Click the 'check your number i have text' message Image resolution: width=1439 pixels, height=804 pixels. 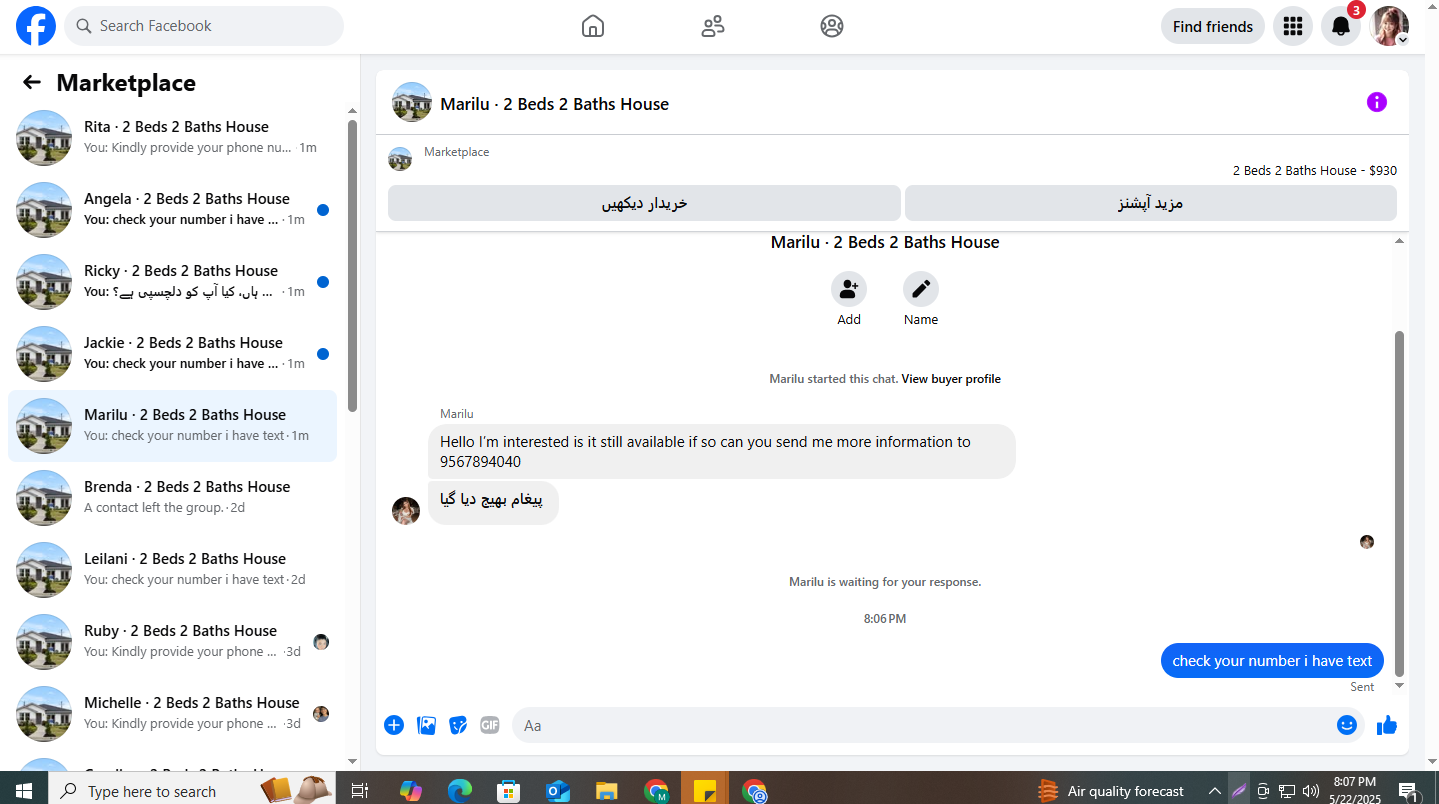click(x=1272, y=661)
